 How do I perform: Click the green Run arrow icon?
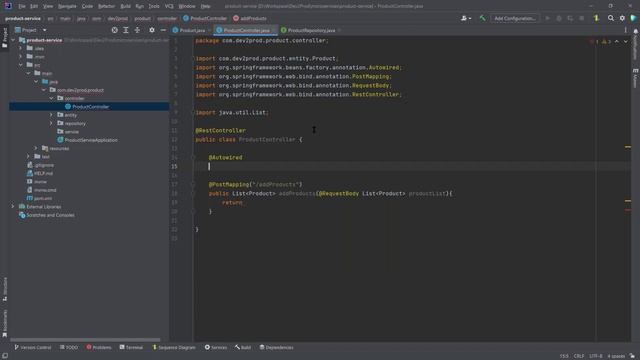click(x=547, y=18)
